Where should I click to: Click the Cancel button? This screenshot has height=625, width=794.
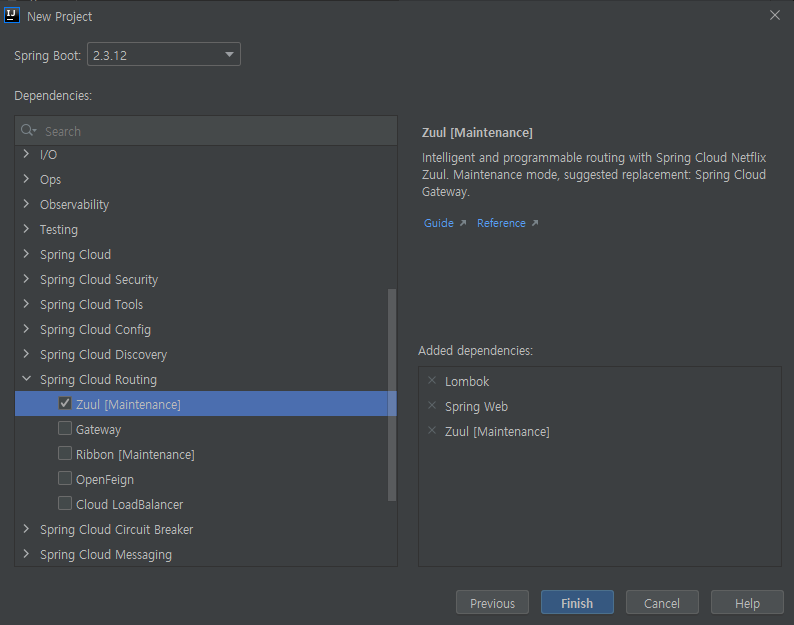(x=662, y=603)
